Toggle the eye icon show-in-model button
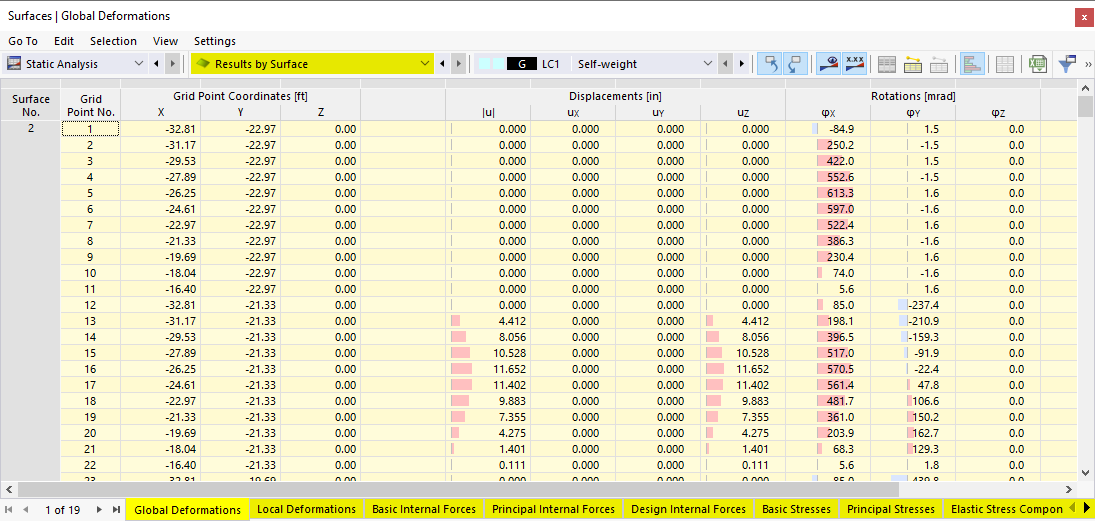Viewport: 1095px width, 521px height. pos(828,64)
